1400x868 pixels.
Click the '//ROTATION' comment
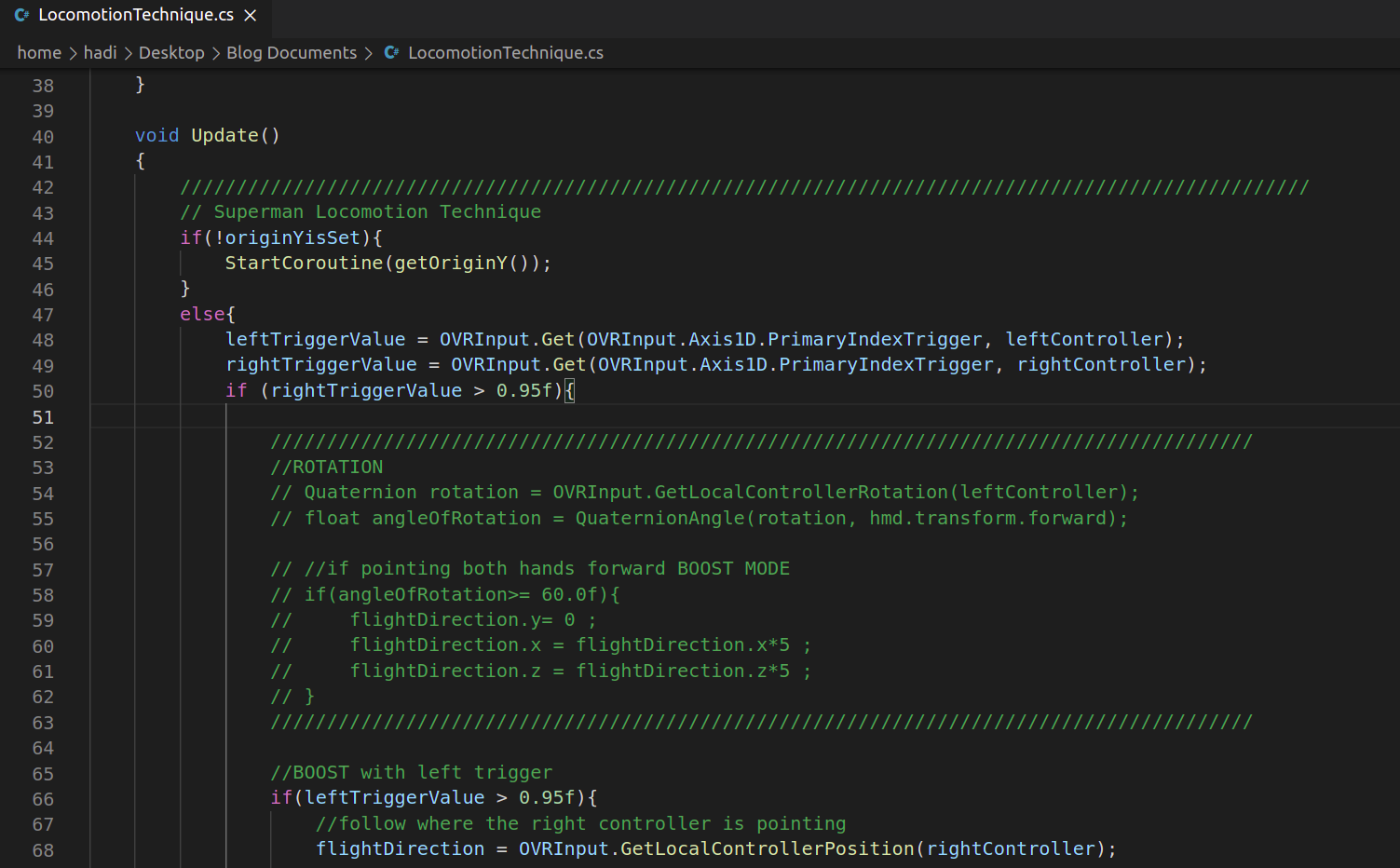(x=327, y=467)
